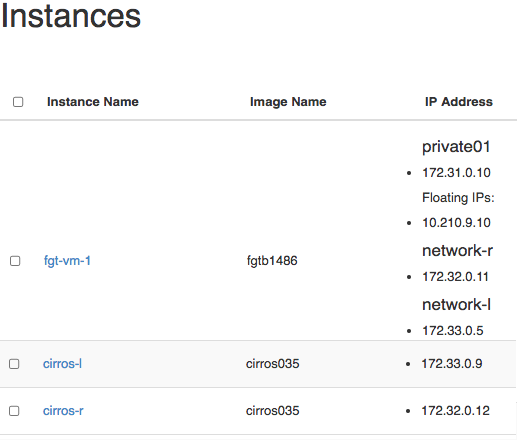
Task: Click the Image Name column header
Action: (288, 102)
